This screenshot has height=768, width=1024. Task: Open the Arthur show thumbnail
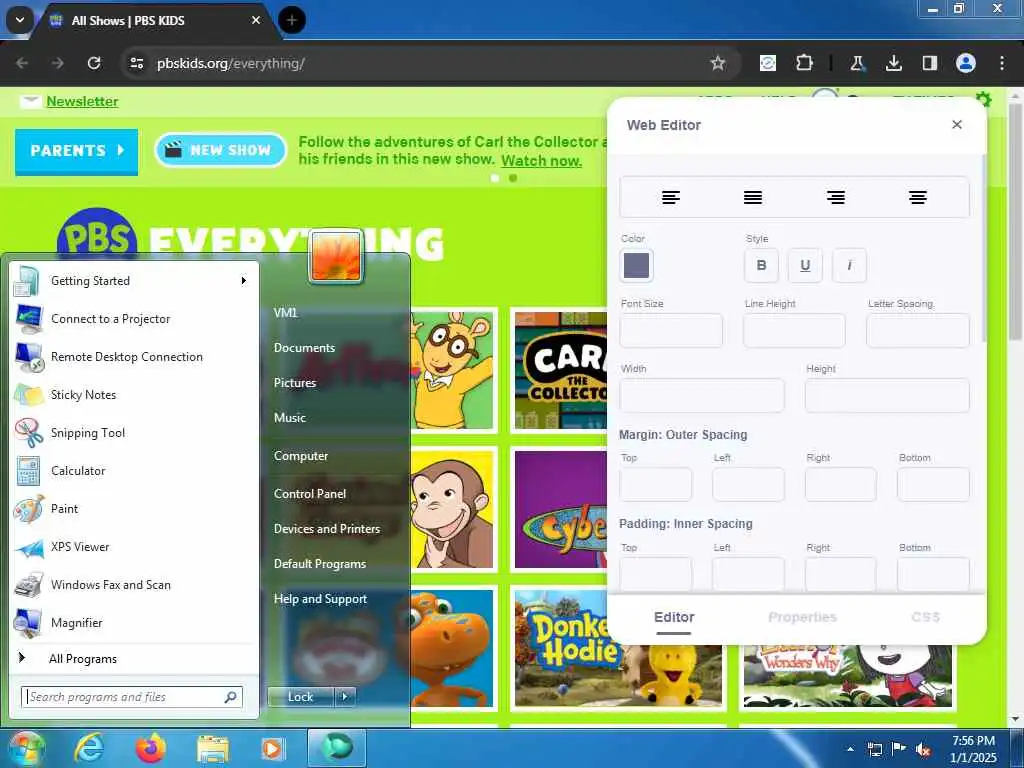pyautogui.click(x=452, y=370)
